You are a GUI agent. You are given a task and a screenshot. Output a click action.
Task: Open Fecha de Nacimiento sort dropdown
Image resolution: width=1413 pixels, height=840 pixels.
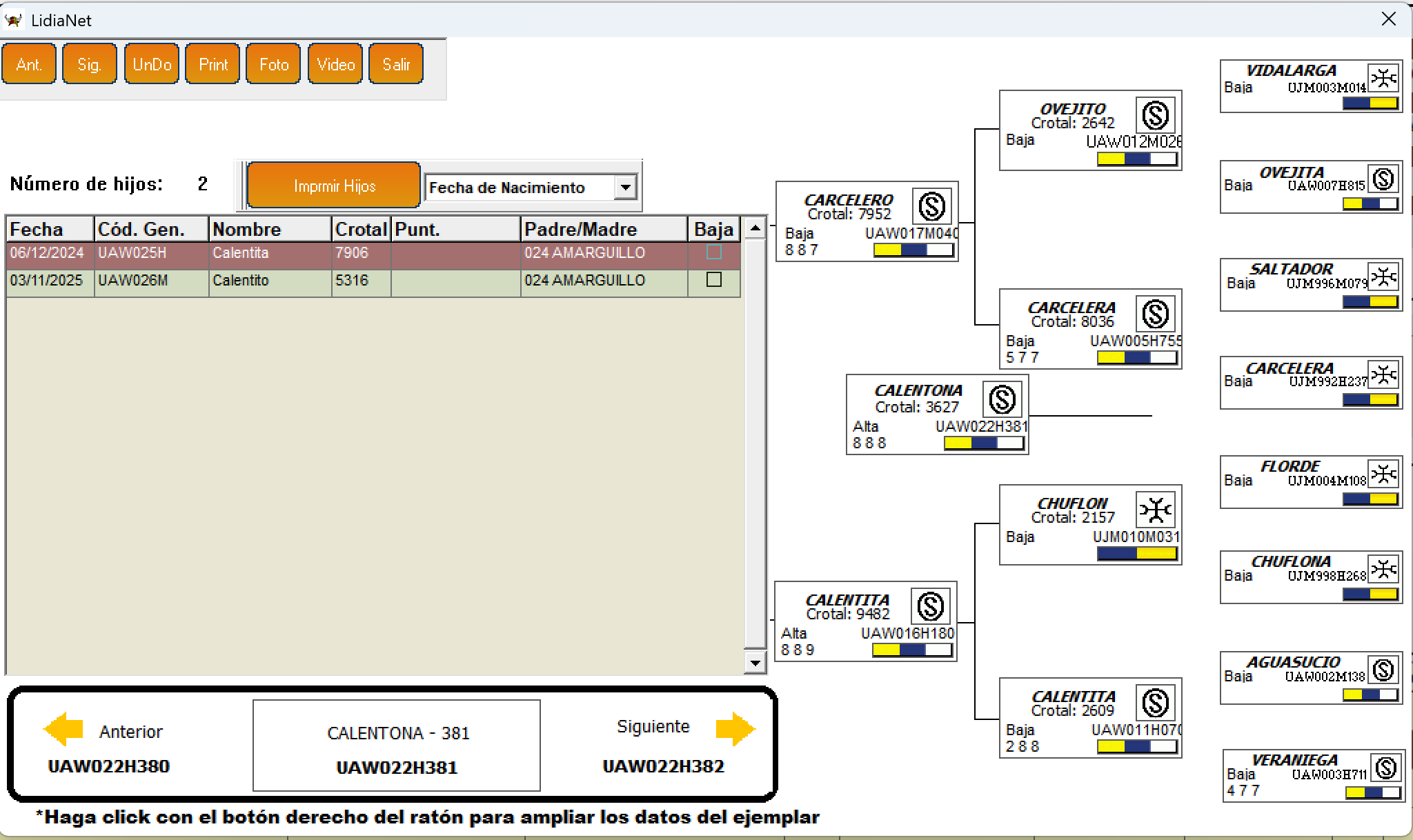(x=625, y=187)
